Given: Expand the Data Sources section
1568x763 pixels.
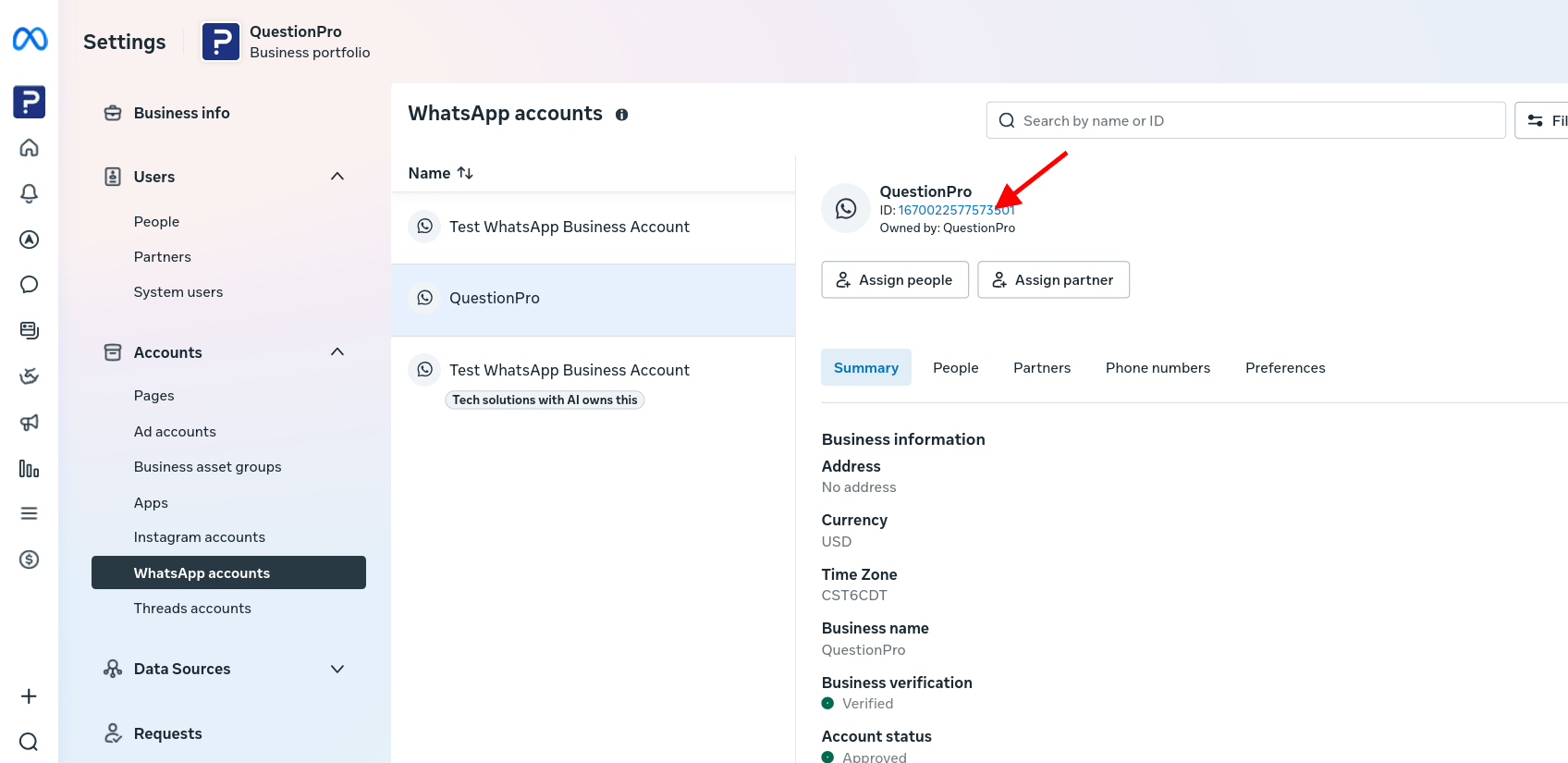Looking at the screenshot, I should [337, 669].
